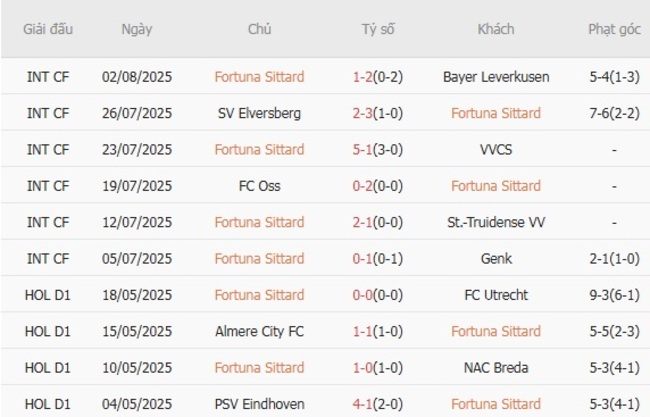Open FC Utrecht team page

[495, 295]
